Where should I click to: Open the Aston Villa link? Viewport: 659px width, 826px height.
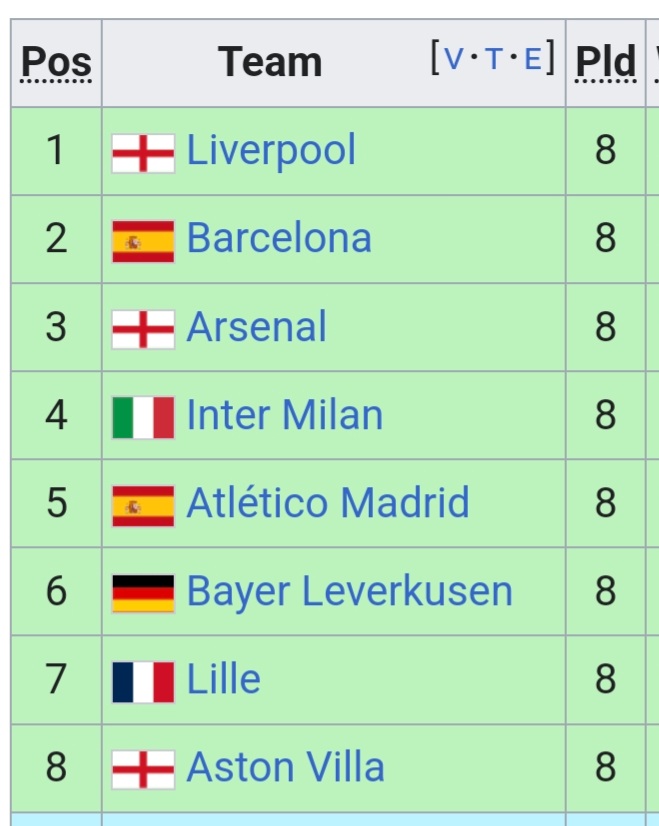[x=286, y=767]
